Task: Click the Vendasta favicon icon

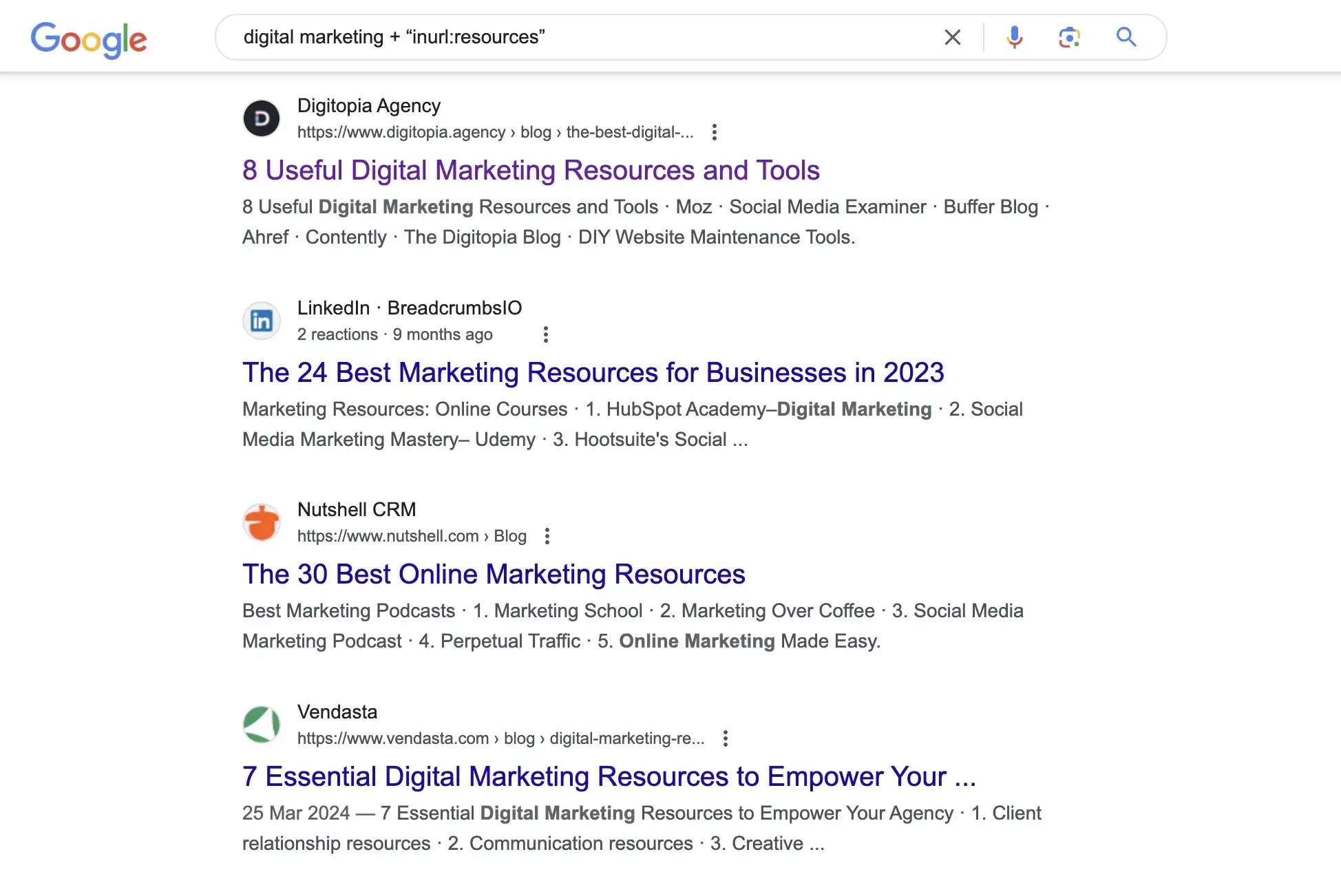Action: click(x=262, y=725)
